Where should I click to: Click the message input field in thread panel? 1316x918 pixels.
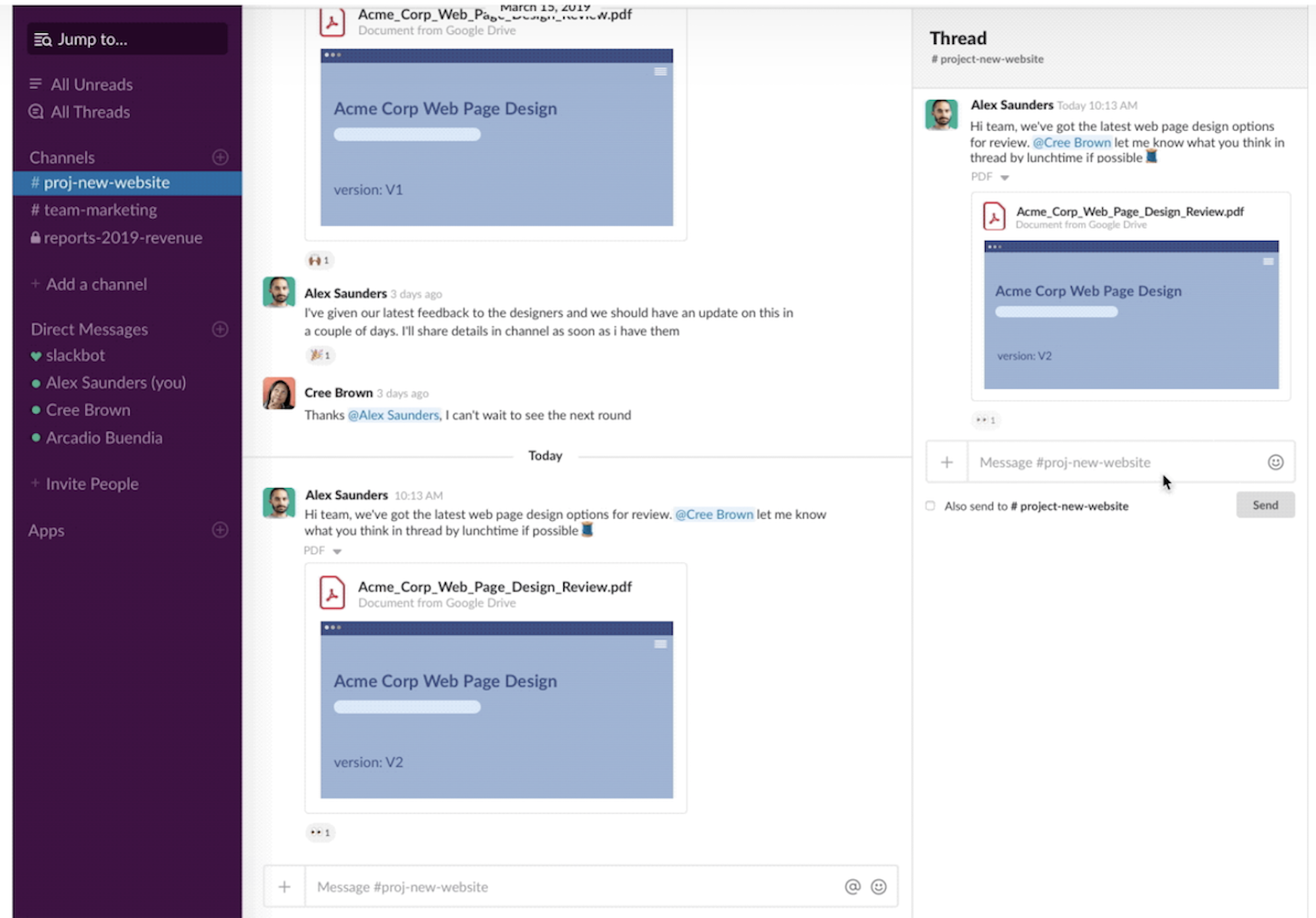pos(1112,461)
